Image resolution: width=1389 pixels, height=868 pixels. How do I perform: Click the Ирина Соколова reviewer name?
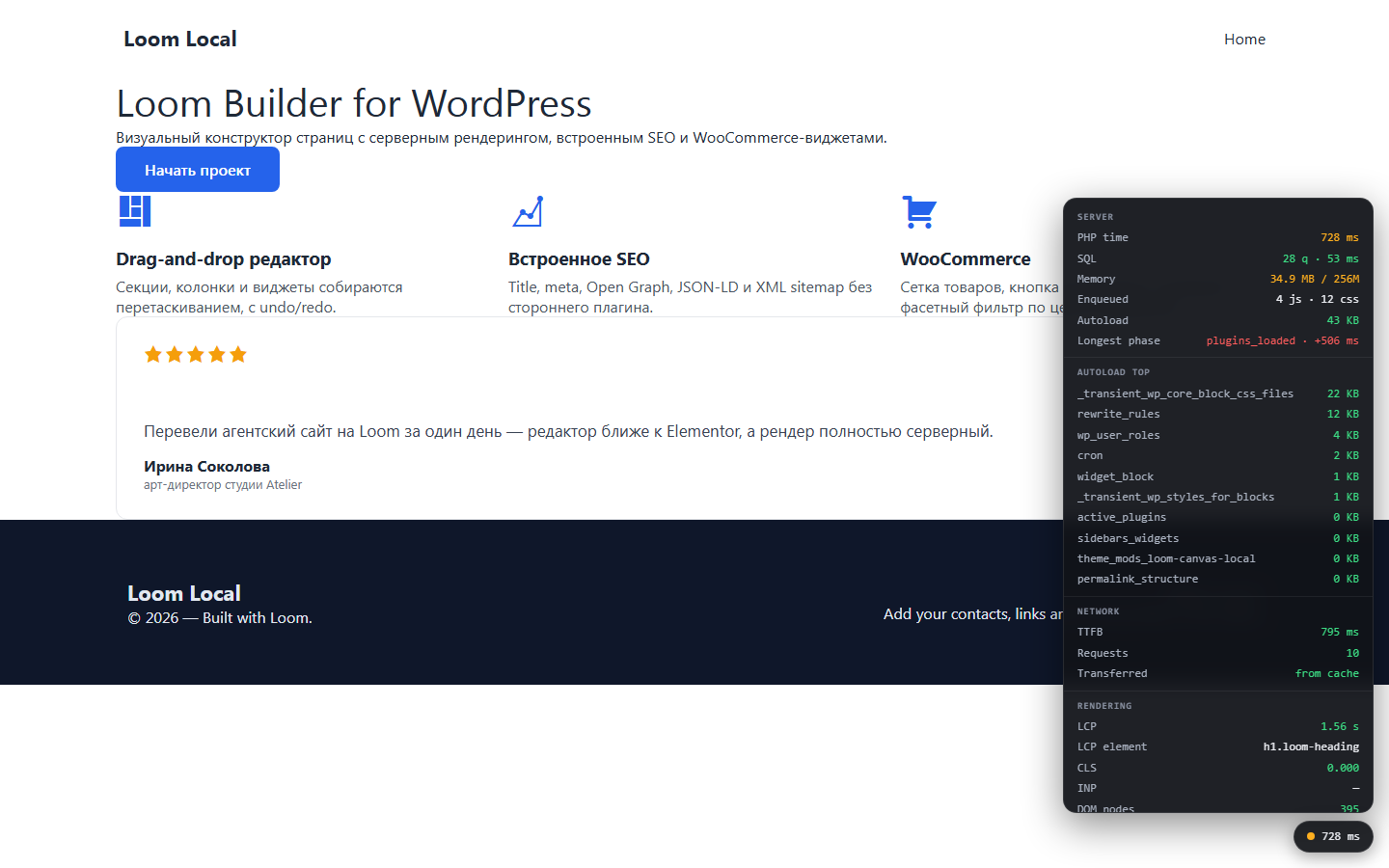tap(206, 467)
